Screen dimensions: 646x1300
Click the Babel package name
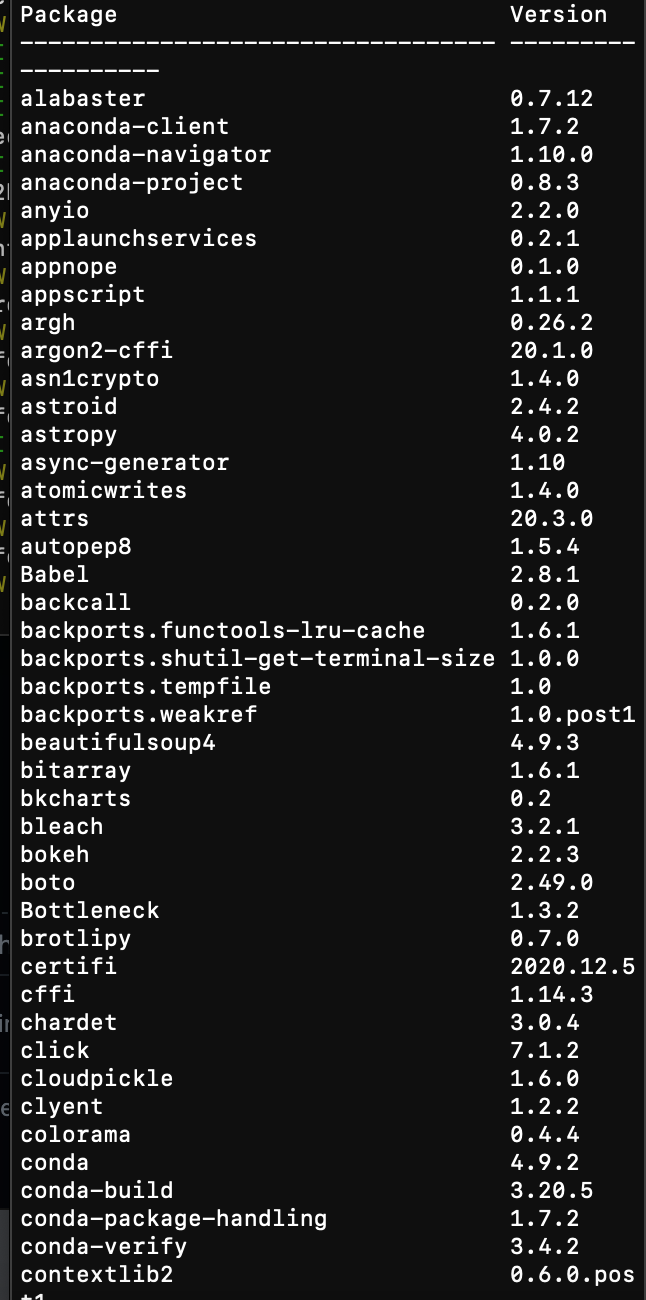[54, 575]
